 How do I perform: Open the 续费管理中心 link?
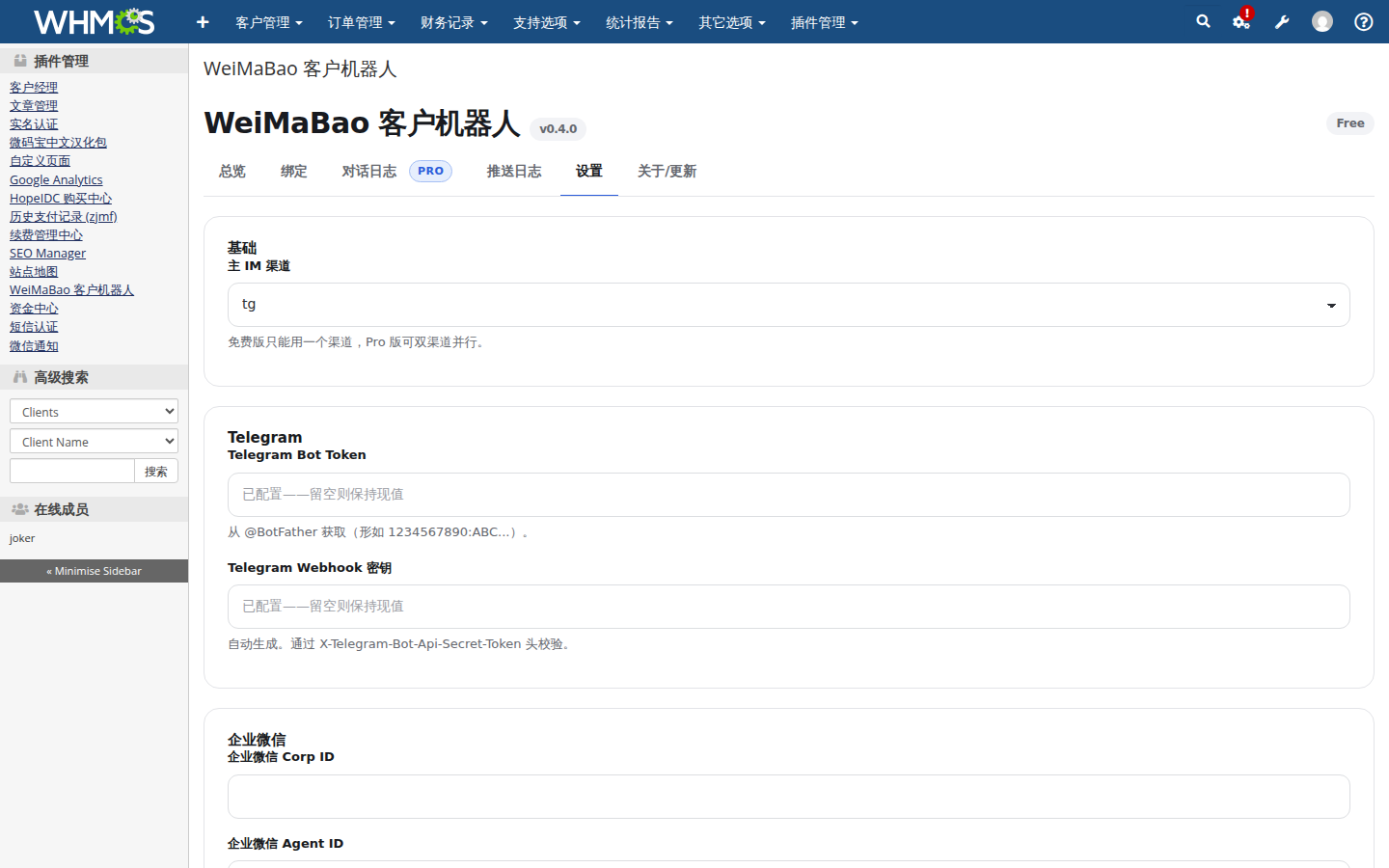pos(46,234)
